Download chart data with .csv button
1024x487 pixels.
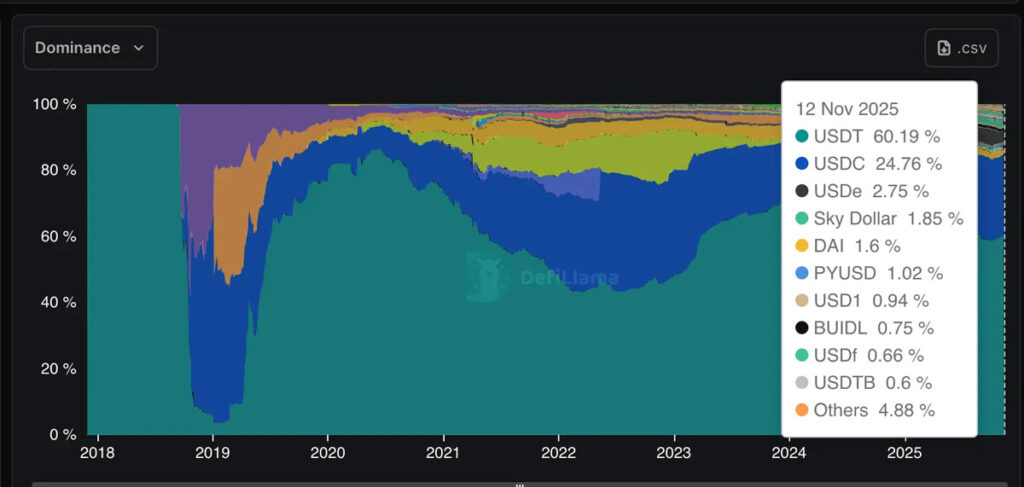click(961, 48)
